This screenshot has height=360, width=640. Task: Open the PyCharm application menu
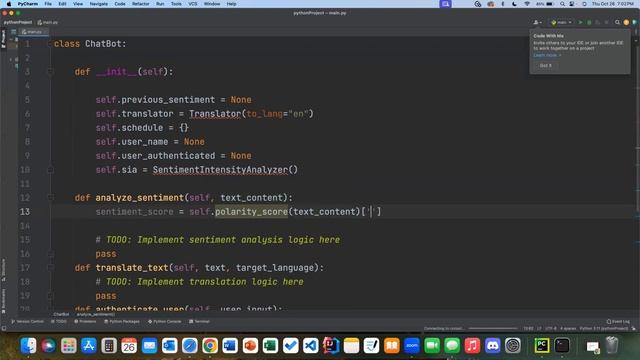pos(28,4)
